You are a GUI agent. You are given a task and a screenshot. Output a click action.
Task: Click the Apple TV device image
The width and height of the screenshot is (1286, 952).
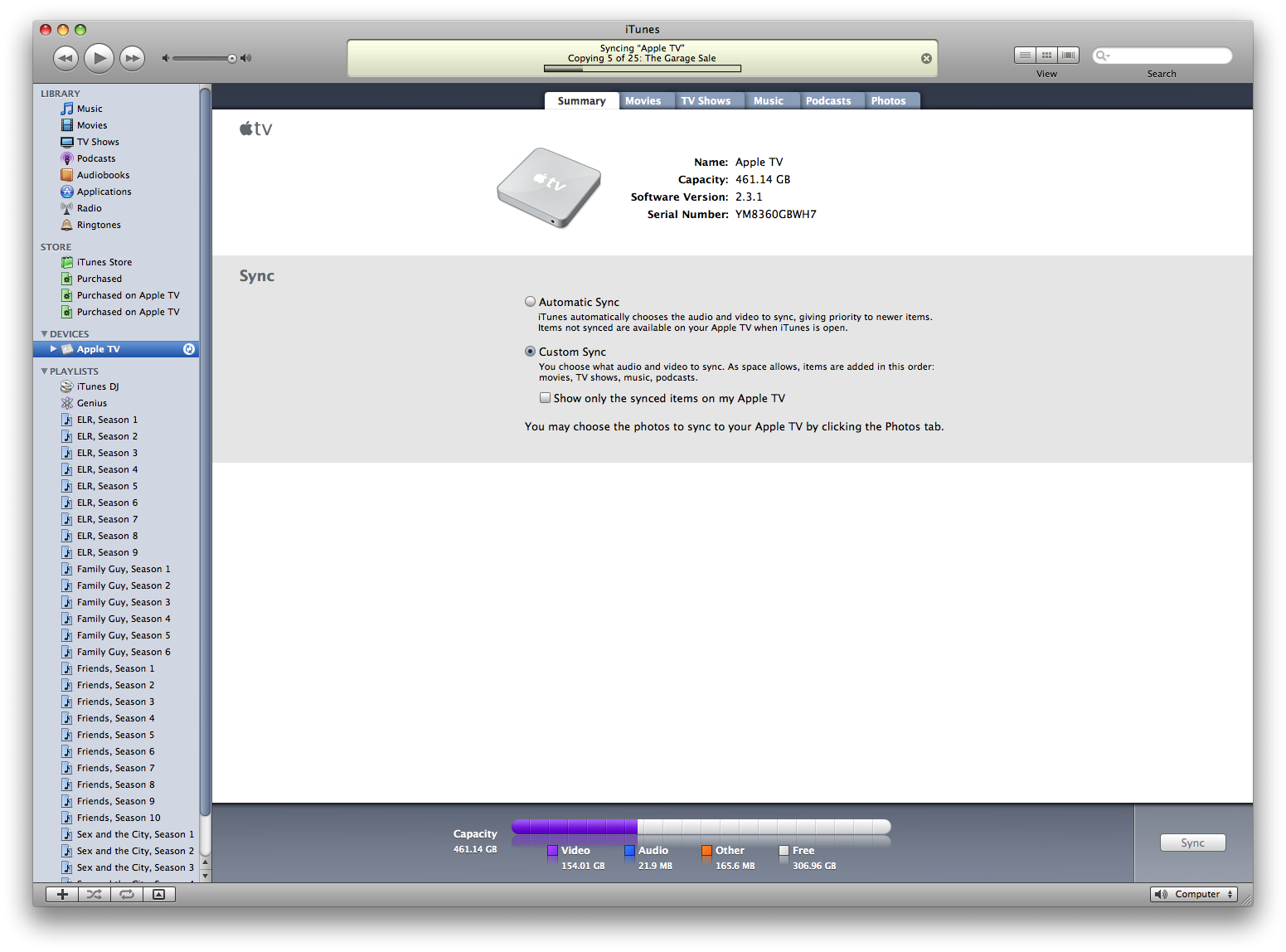[549, 188]
